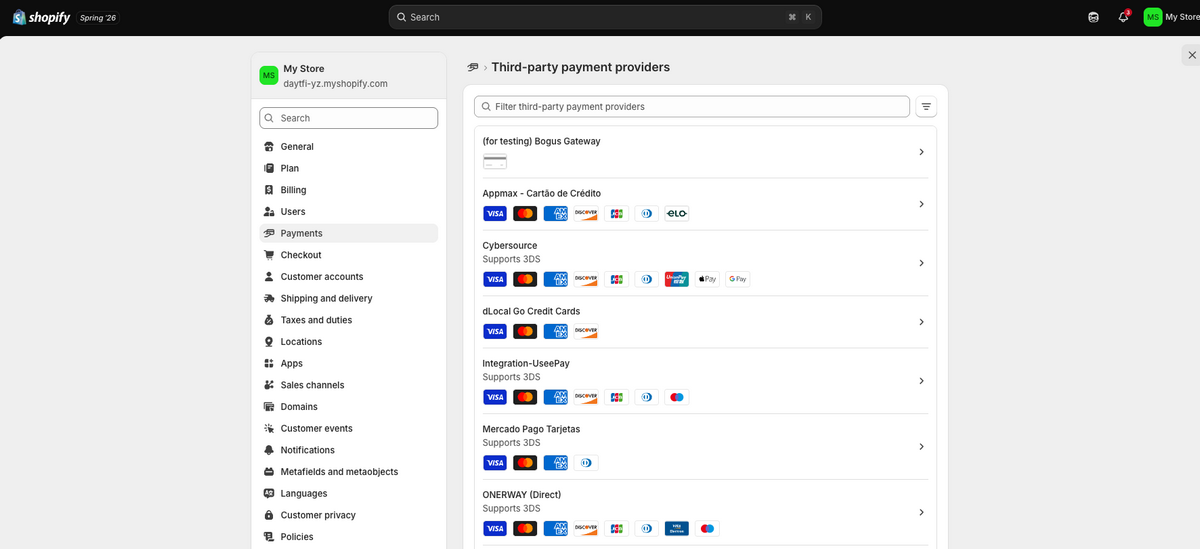This screenshot has width=1200, height=549.
Task: Click the Elo card icon in Appmax row
Action: [x=677, y=214]
